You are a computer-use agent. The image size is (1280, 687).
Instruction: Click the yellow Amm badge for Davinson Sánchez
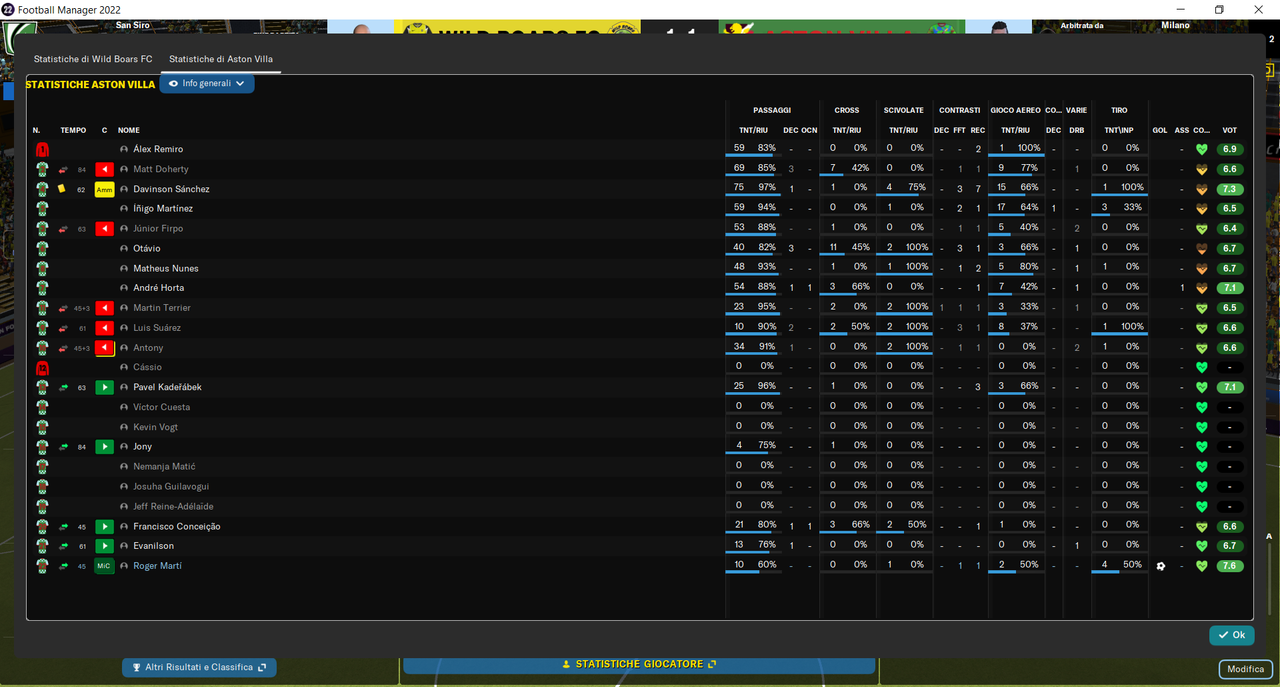(104, 189)
